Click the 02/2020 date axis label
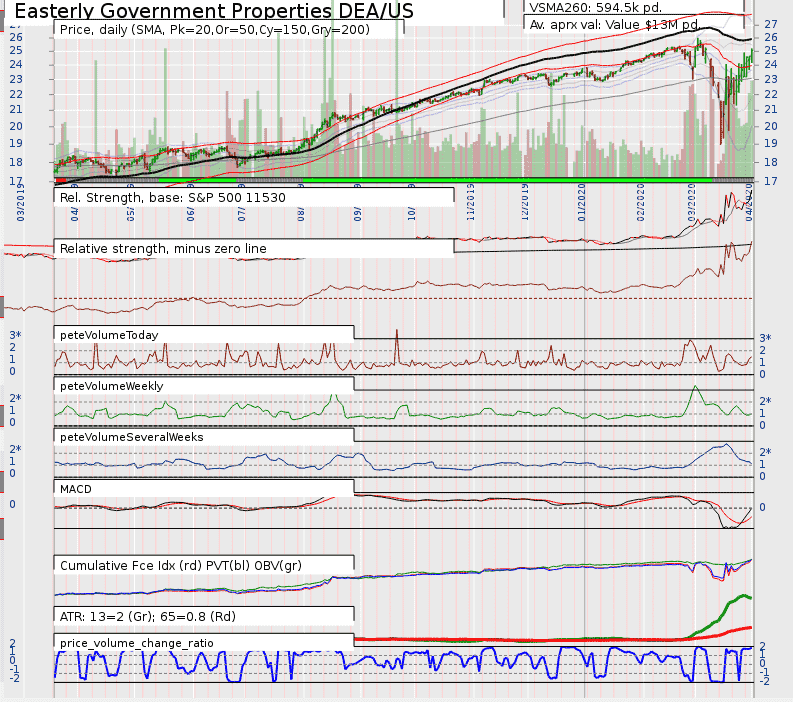Image resolution: width=793 pixels, height=702 pixels. [x=641, y=202]
